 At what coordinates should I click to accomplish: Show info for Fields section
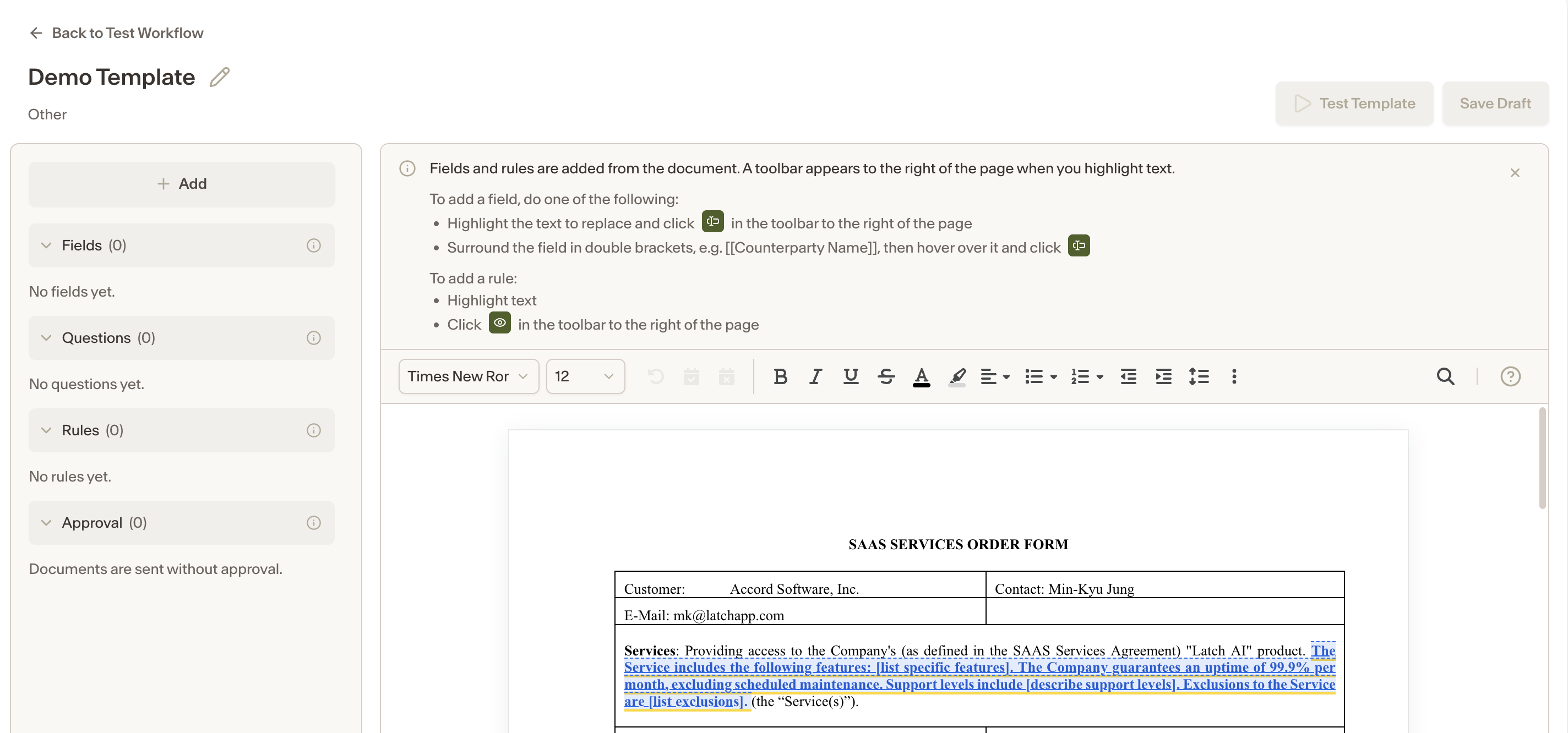313,245
